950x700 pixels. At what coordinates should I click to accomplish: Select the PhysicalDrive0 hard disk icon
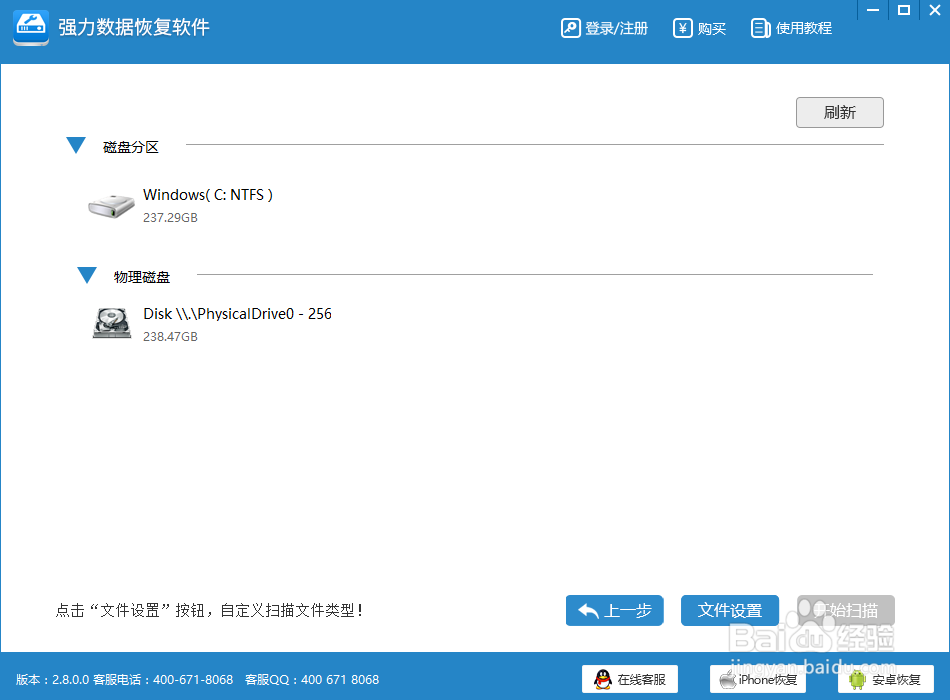pyautogui.click(x=111, y=323)
